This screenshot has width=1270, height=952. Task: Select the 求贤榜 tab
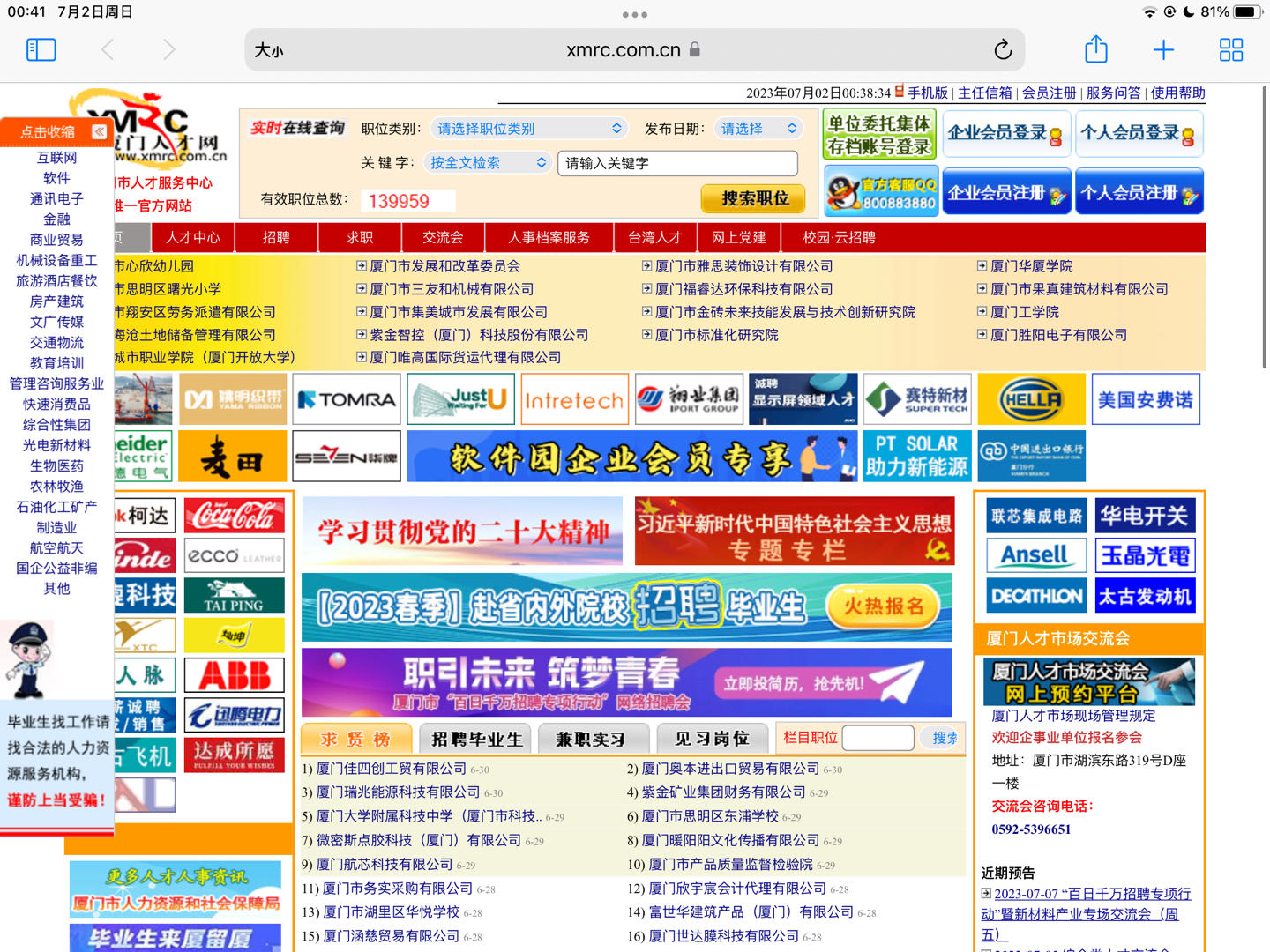(x=355, y=739)
